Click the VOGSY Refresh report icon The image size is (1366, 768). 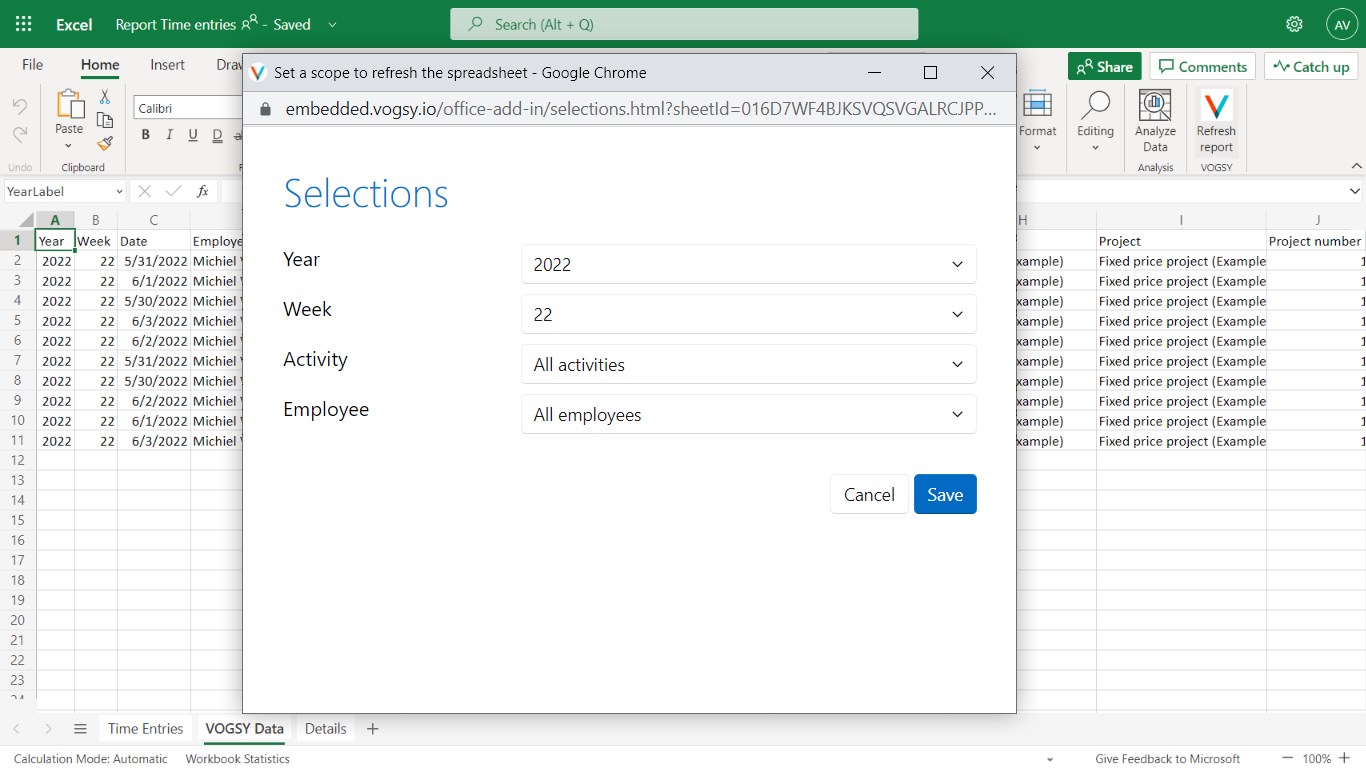(1216, 108)
